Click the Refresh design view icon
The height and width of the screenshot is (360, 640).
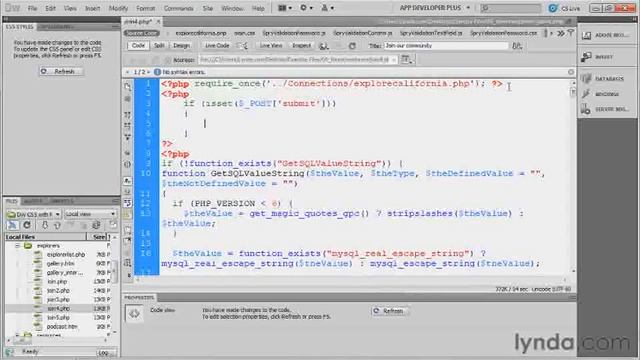click(x=352, y=46)
